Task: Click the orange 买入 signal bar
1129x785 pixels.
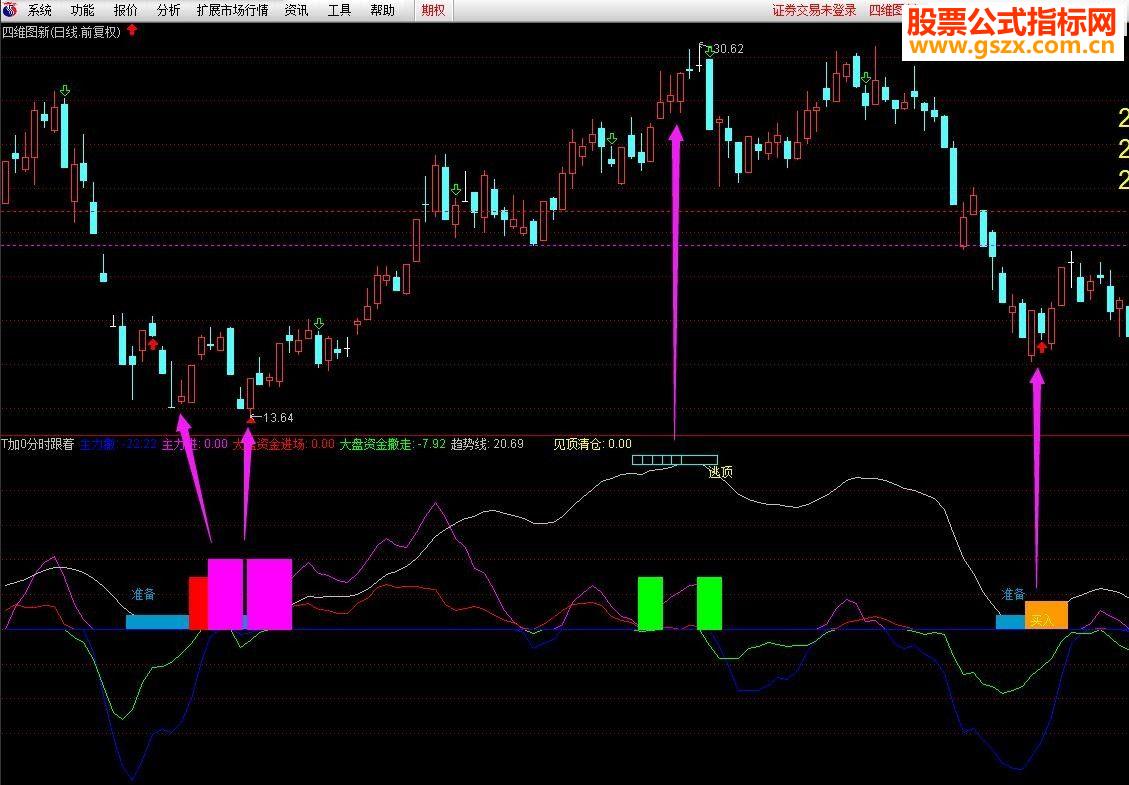Action: pos(1046,615)
